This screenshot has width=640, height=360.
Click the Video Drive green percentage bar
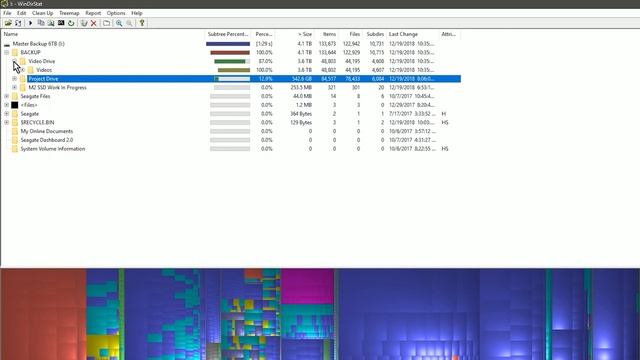pos(230,62)
